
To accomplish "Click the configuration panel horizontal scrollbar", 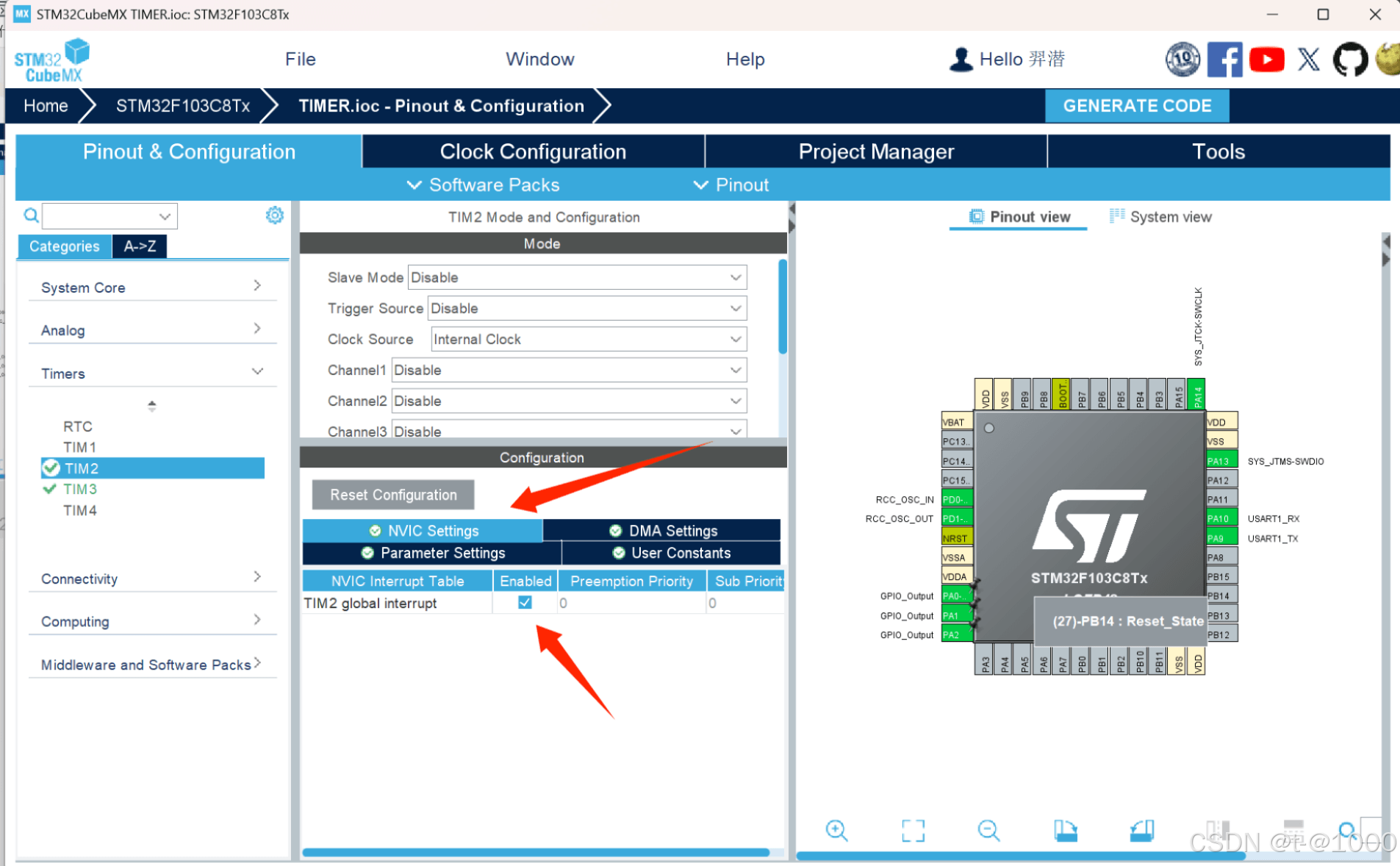I will (x=536, y=853).
